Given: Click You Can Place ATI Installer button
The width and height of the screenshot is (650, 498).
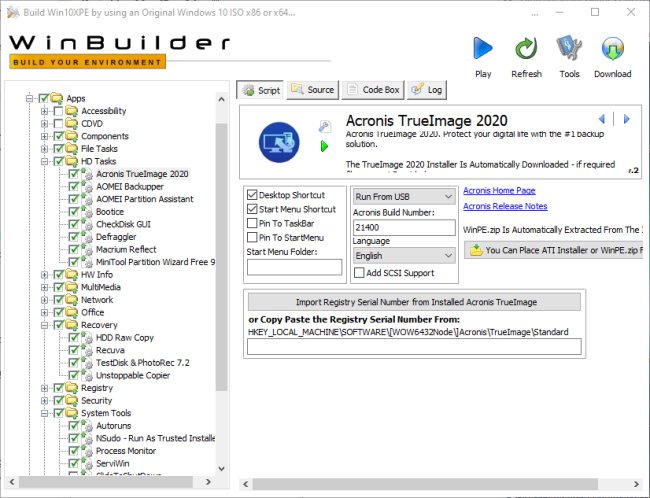Looking at the screenshot, I should [x=553, y=250].
